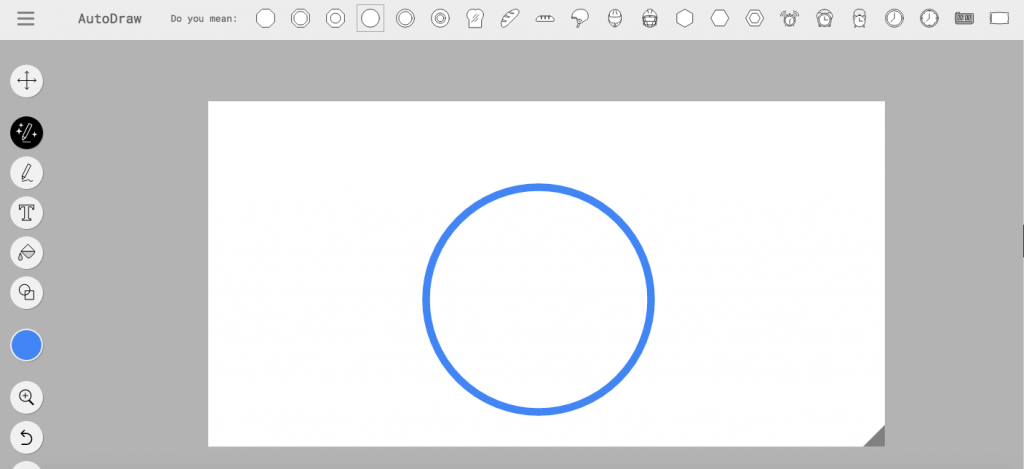Viewport: 1024px width, 469px height.
Task: Select the Select/move tool
Action: 27,81
